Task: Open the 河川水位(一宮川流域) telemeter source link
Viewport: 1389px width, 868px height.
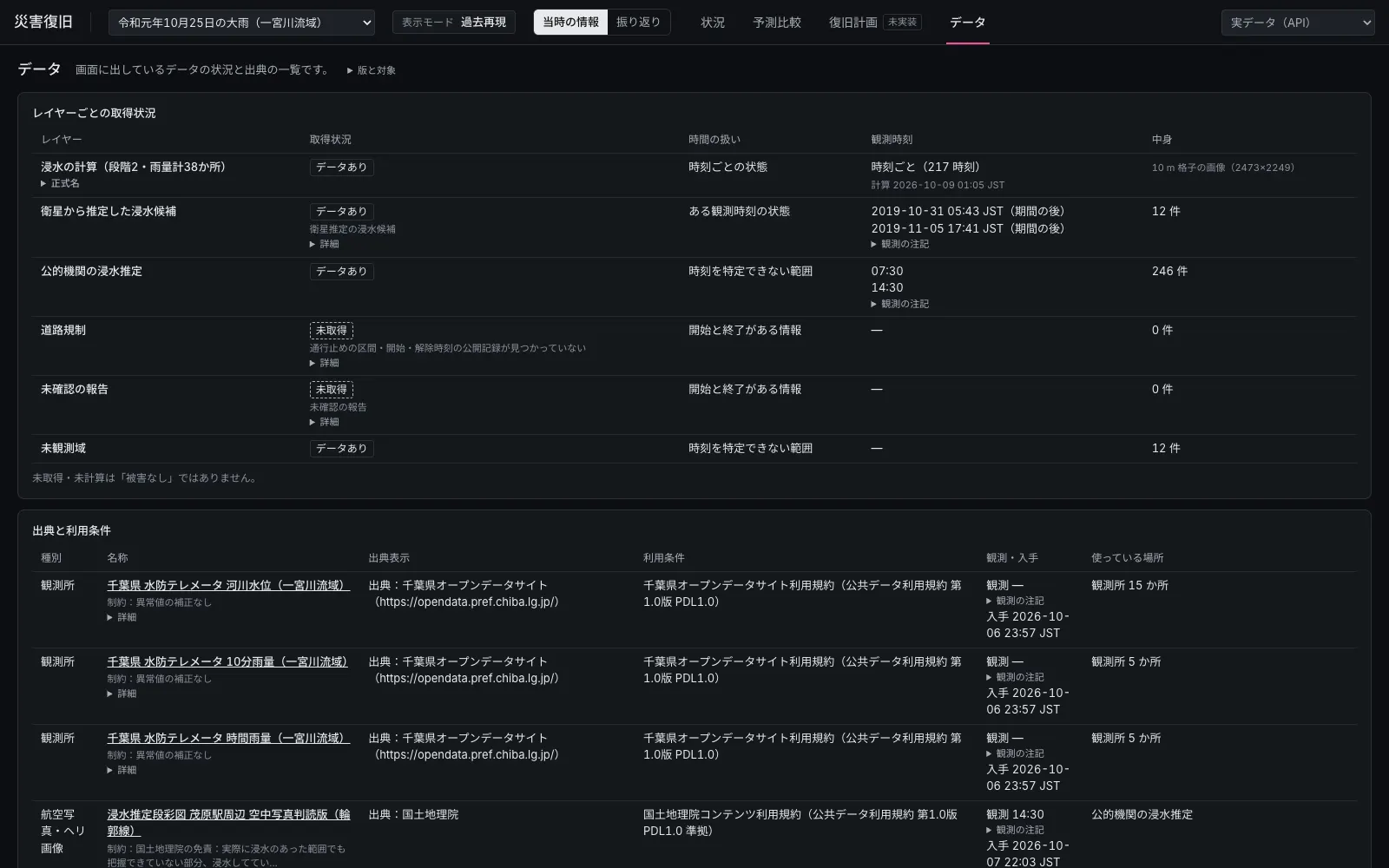Action: [228, 586]
